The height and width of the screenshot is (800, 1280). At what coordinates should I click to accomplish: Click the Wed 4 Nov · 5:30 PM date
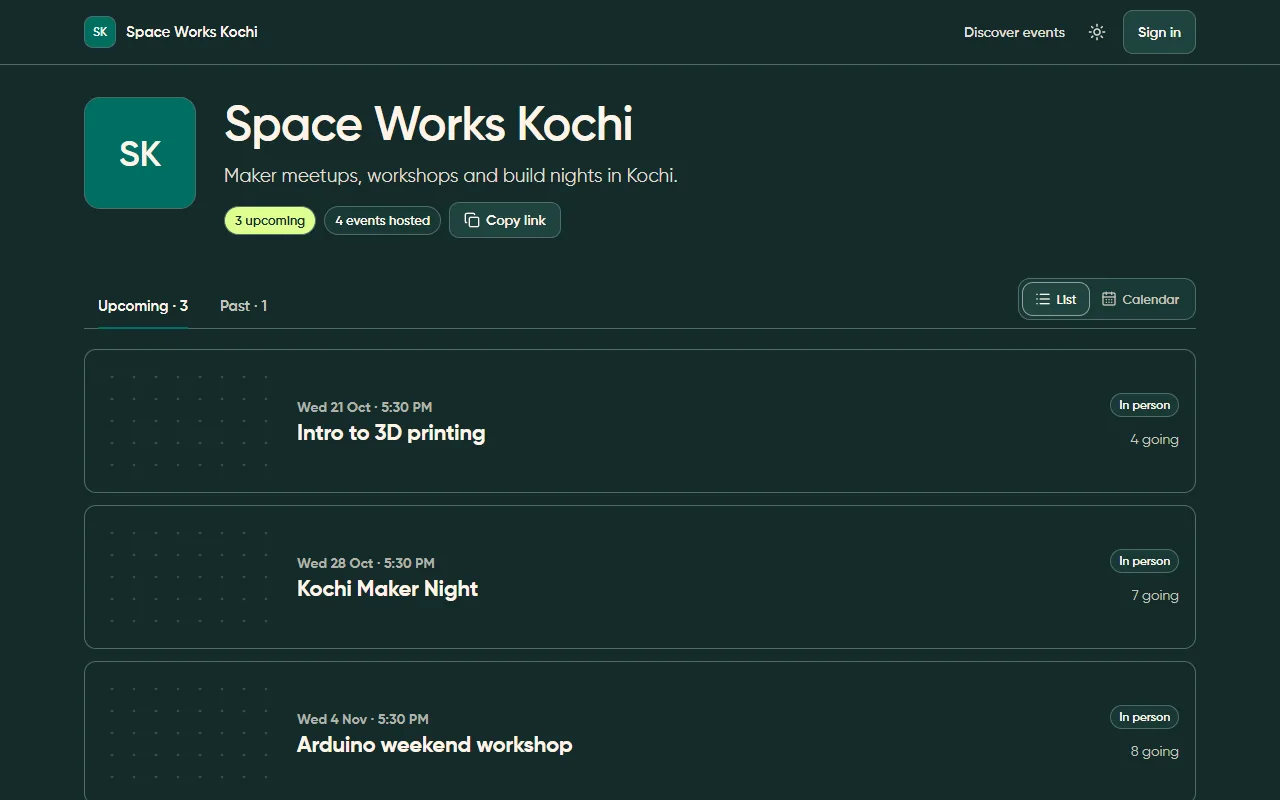pyautogui.click(x=363, y=719)
